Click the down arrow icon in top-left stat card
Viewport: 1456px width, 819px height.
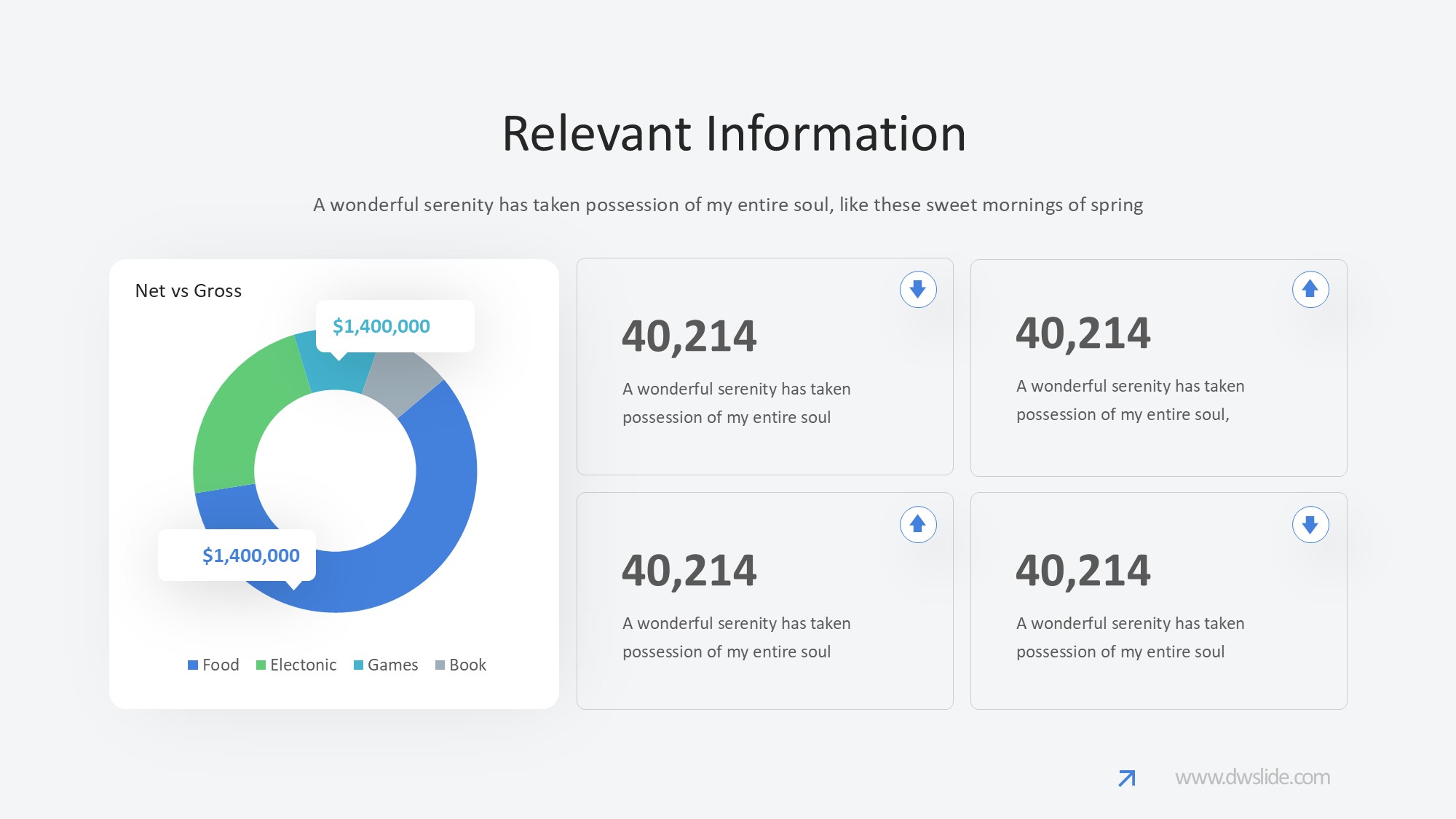tap(917, 290)
